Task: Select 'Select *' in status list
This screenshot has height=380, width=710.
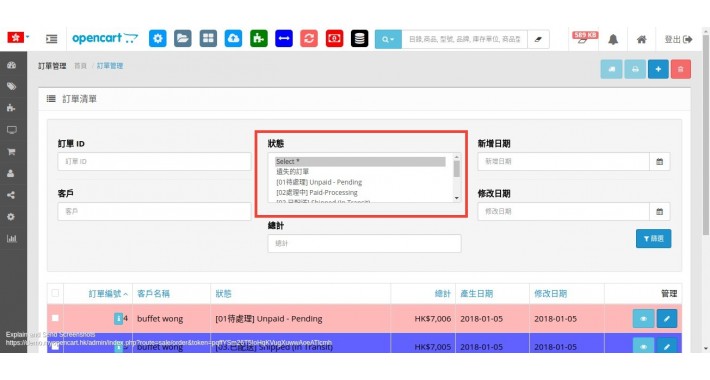Action: tap(360, 161)
